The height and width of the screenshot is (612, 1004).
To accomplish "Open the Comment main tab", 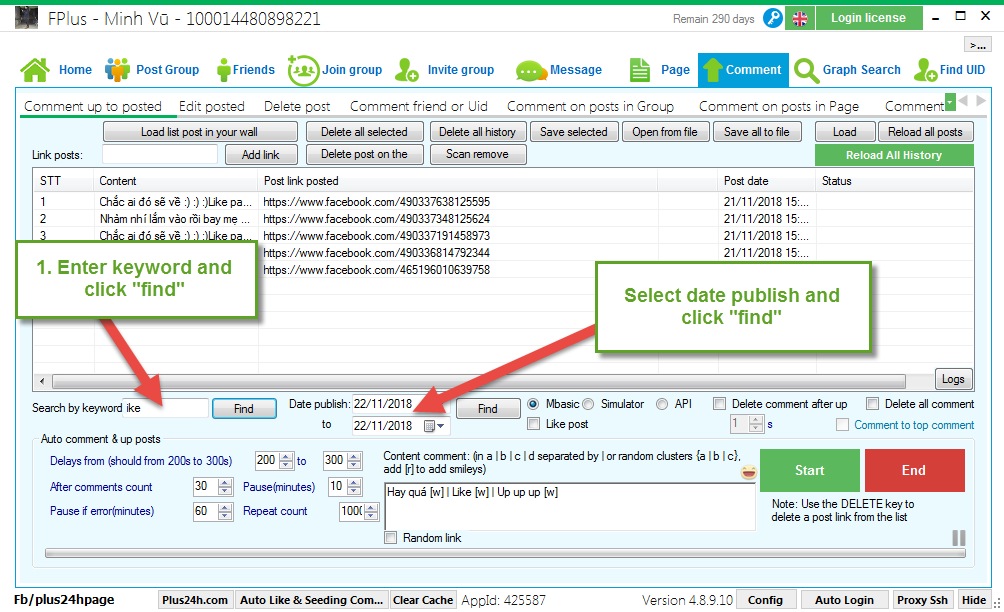I will (x=743, y=70).
